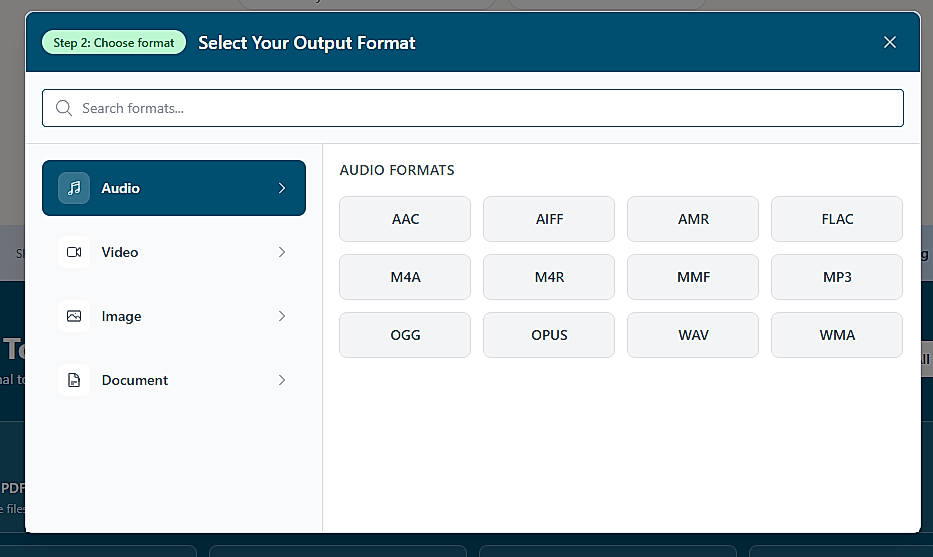
Task: Select the Document file icon
Action: pyautogui.click(x=74, y=380)
